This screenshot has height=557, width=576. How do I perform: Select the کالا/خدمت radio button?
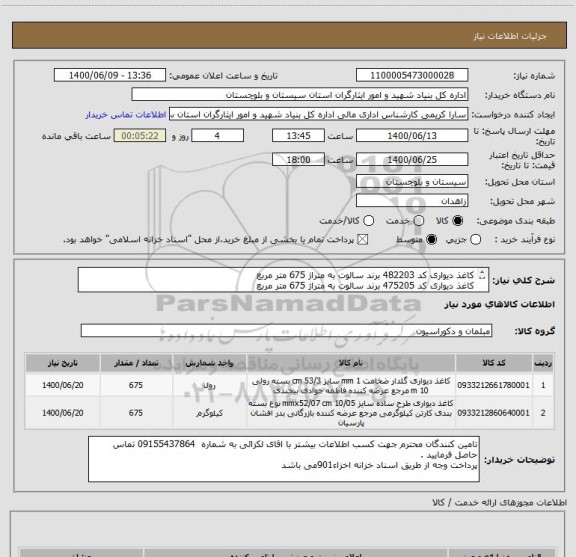[368, 221]
